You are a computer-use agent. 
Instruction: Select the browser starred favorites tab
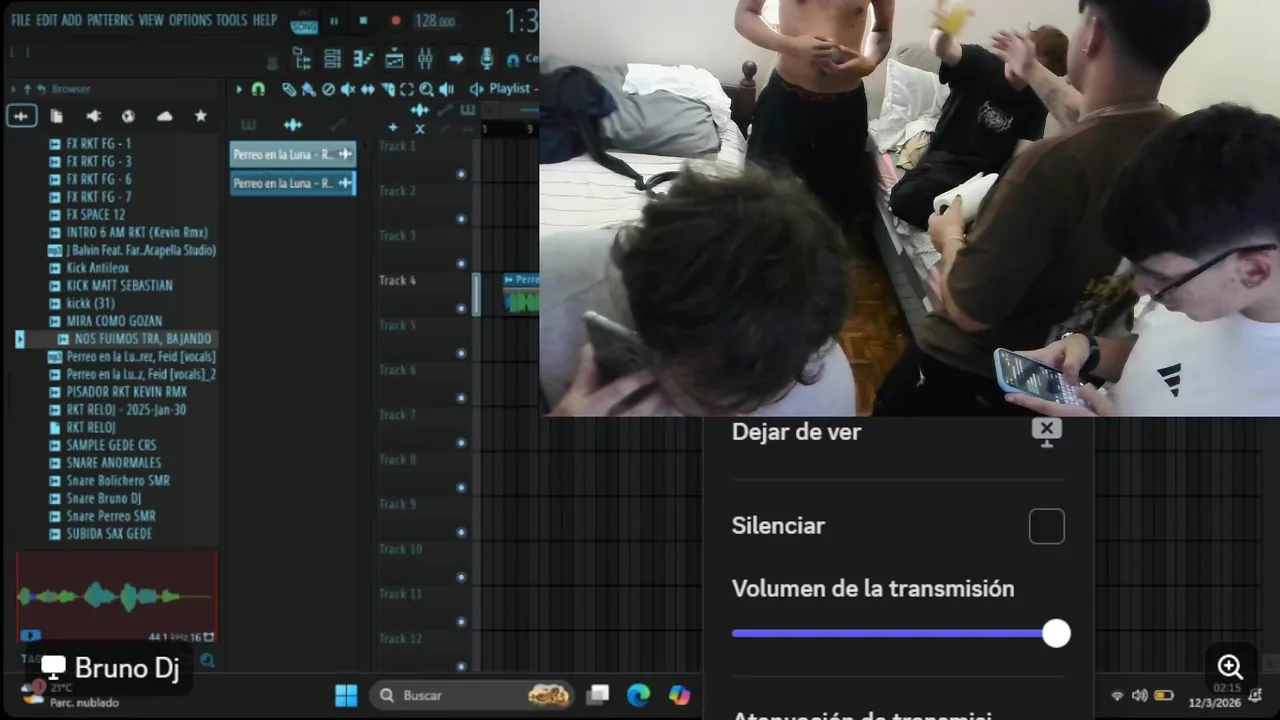pos(201,116)
